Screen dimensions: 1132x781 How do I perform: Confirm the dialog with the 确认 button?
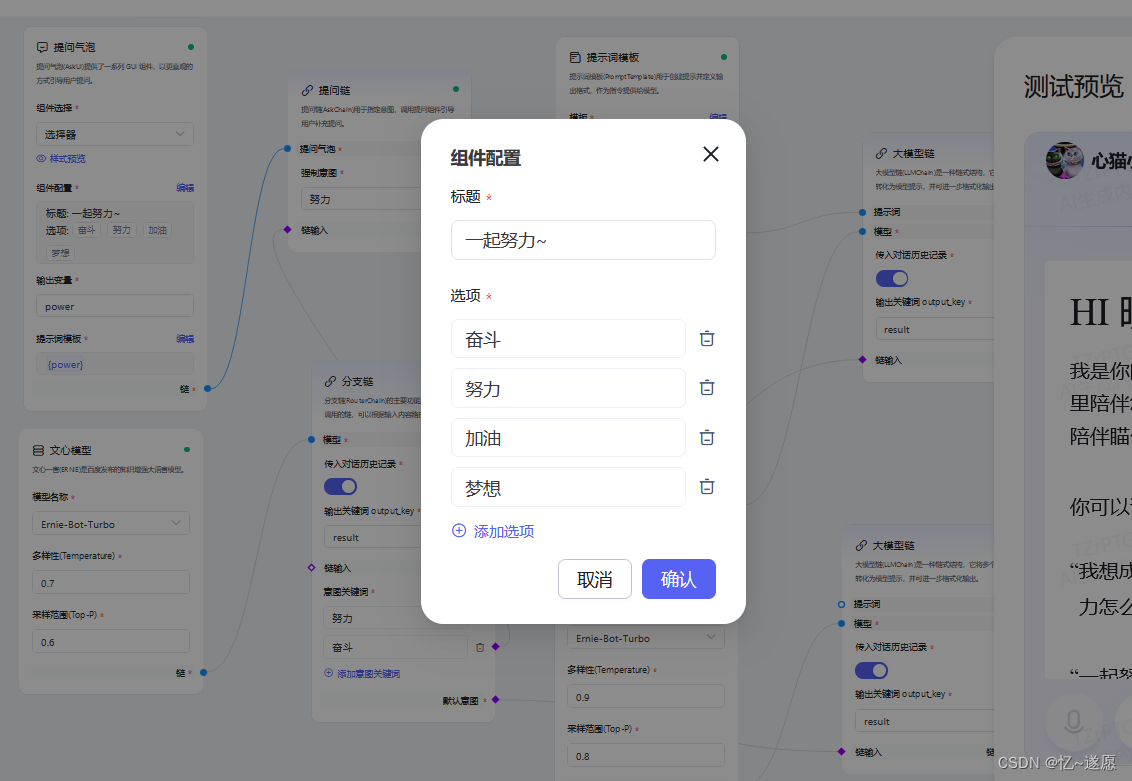coord(678,579)
